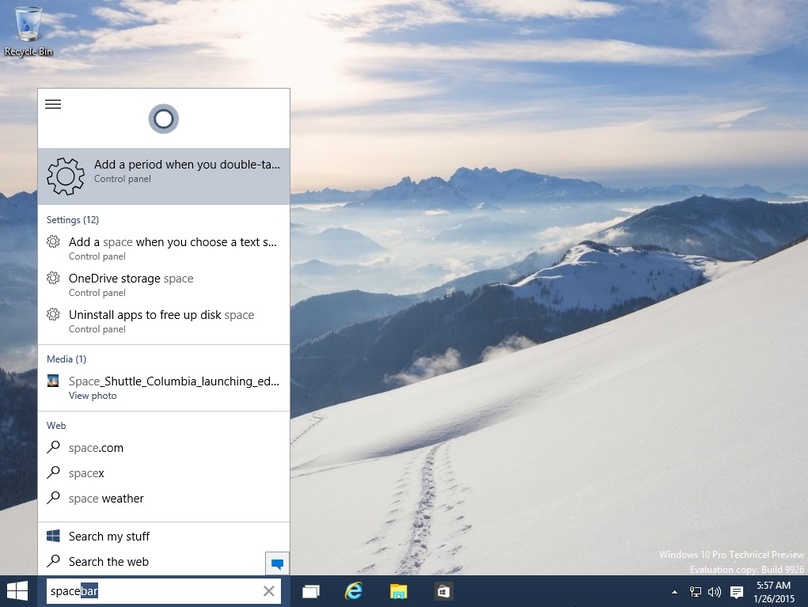Search web for space.com
808x607 pixels.
click(164, 448)
